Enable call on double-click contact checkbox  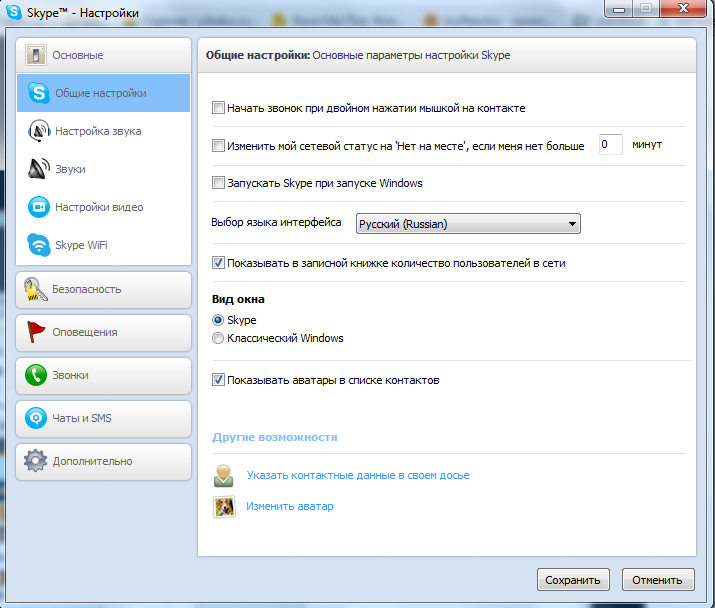(x=218, y=108)
